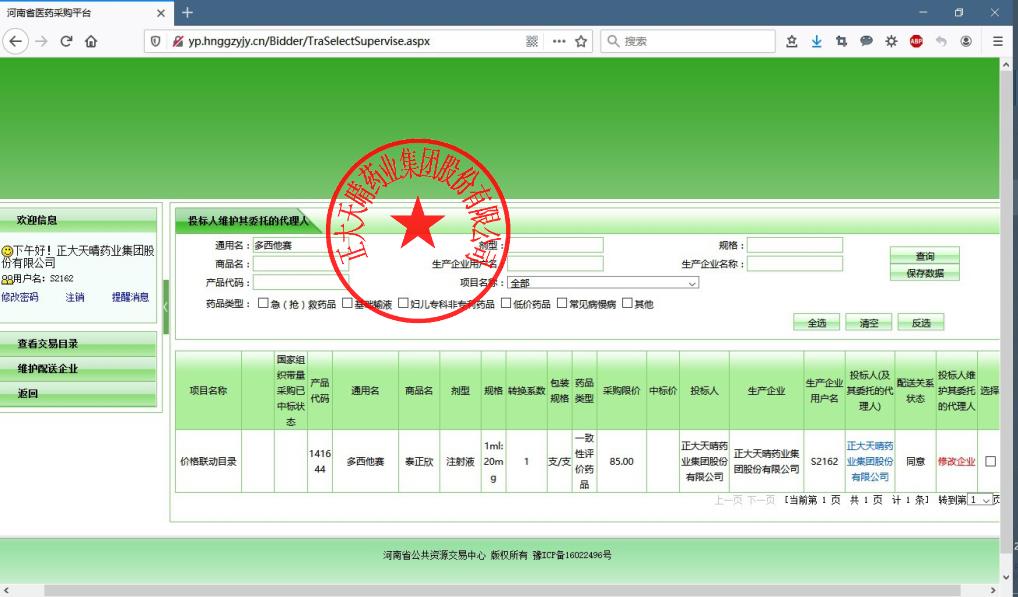This screenshot has width=1018, height=597.
Task: Check the 常见病慢病 checkbox
Action: (562, 303)
